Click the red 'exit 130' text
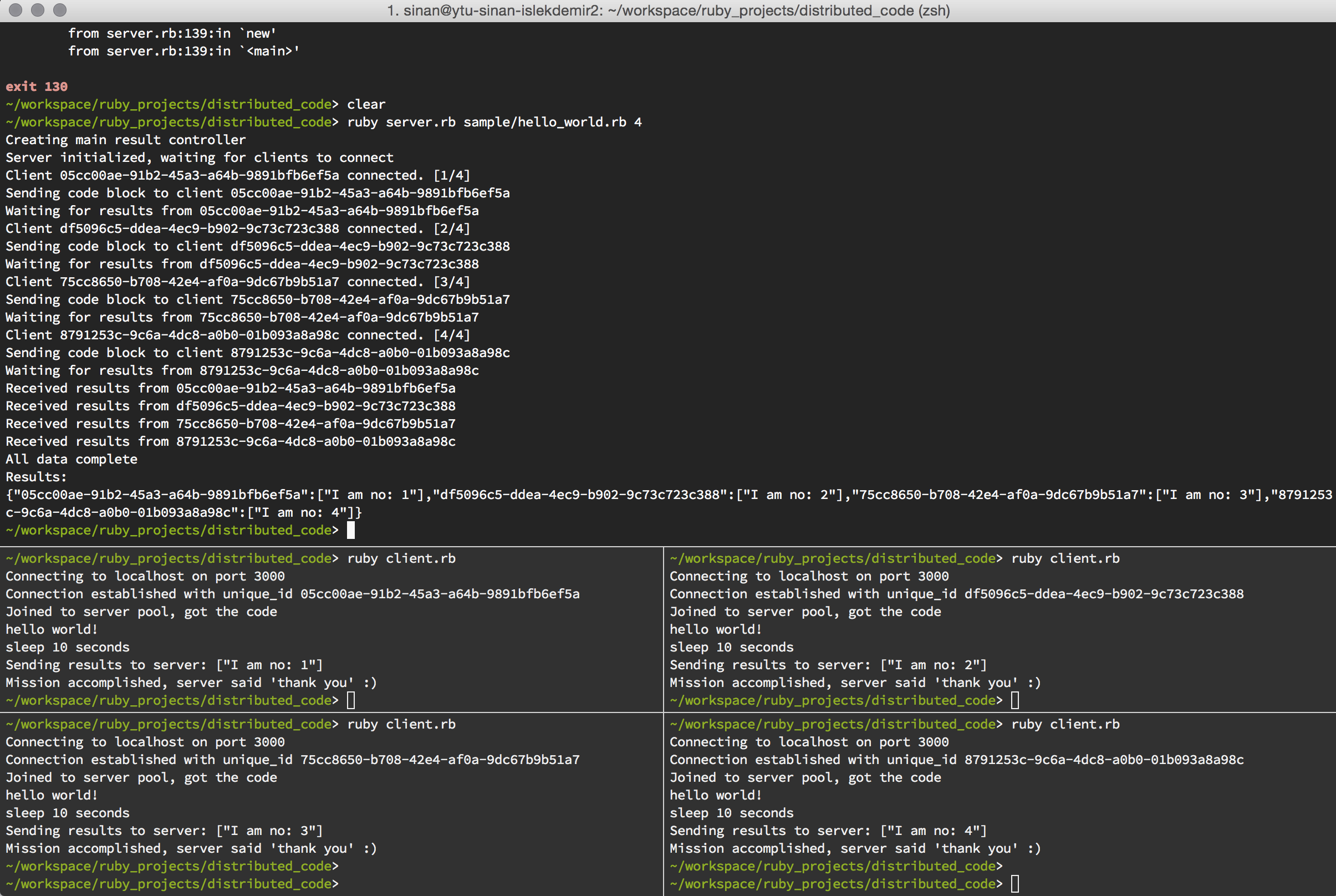The width and height of the screenshot is (1336, 896). [37, 86]
